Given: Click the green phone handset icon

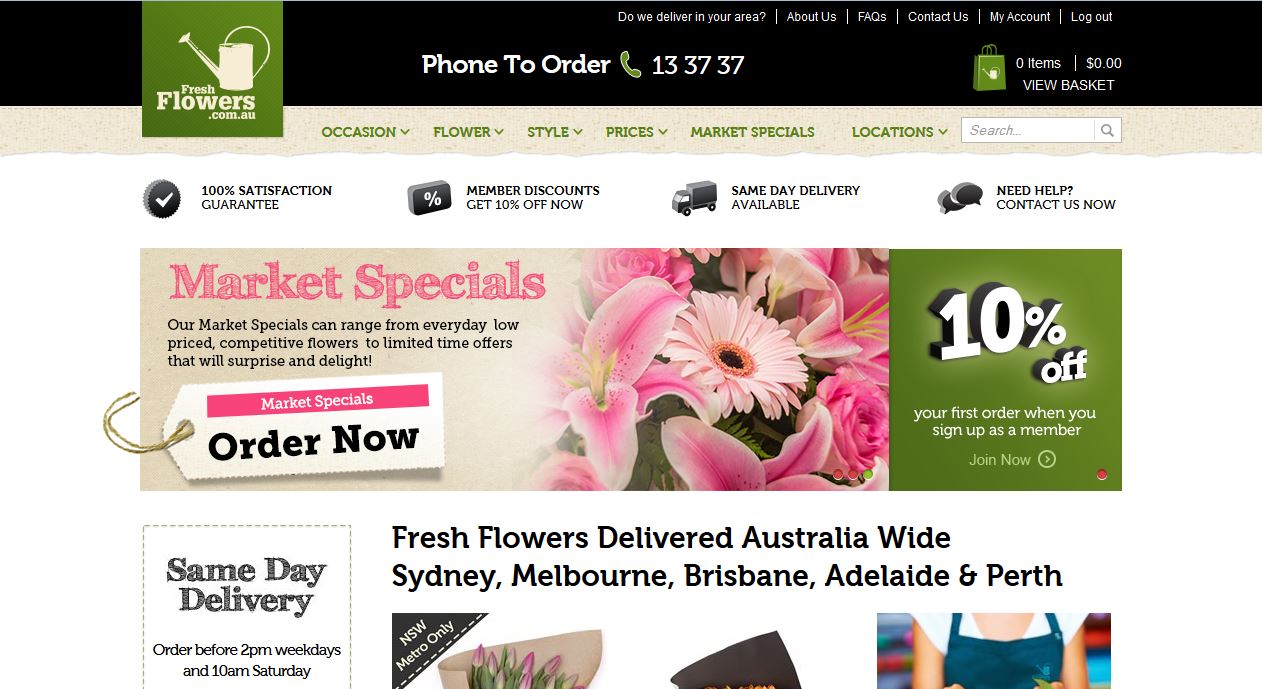Looking at the screenshot, I should pyautogui.click(x=631, y=65).
